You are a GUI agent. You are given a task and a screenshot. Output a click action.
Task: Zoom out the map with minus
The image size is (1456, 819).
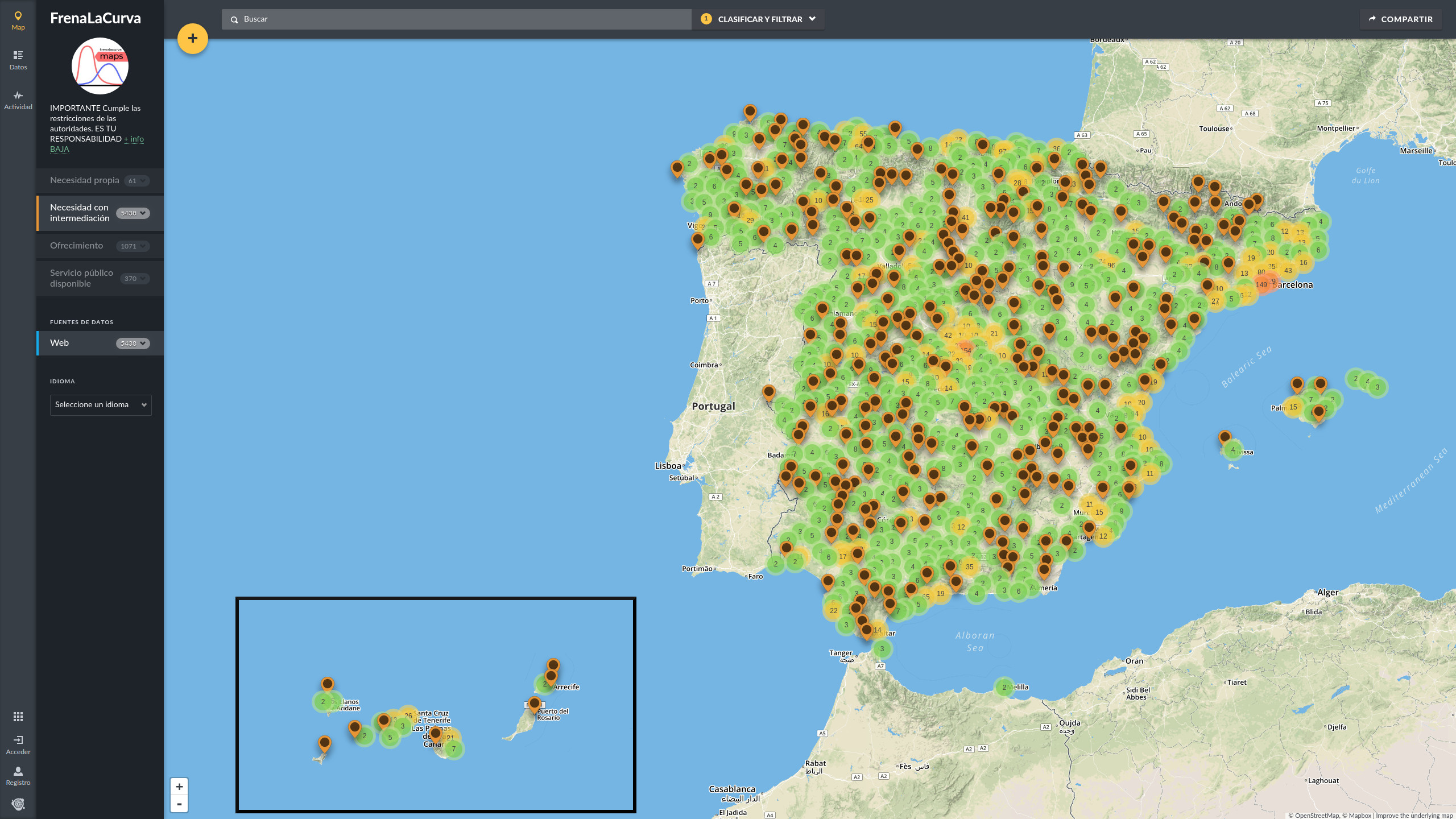[x=179, y=804]
